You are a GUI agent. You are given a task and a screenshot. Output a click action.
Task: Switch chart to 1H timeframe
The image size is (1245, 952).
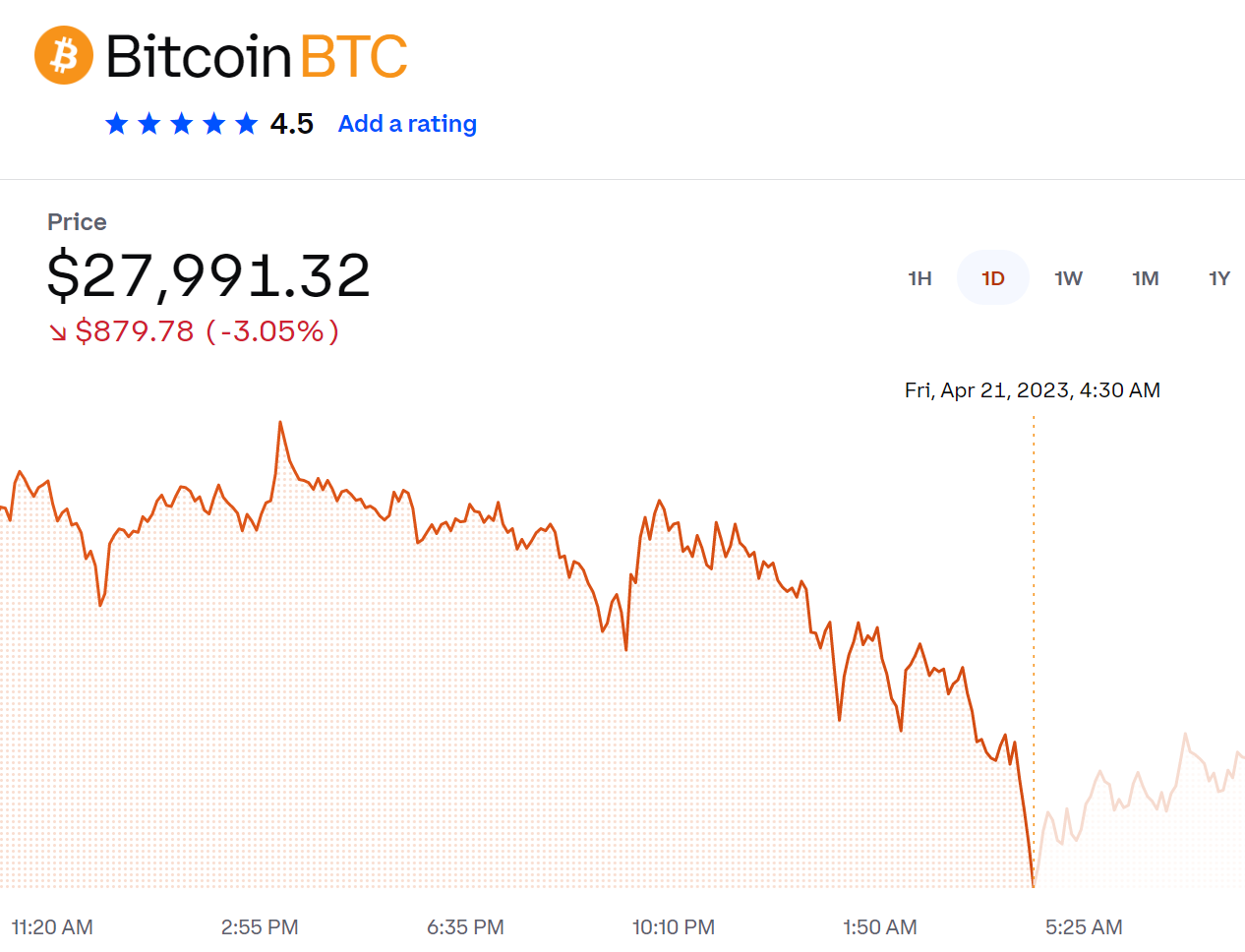pos(919,278)
